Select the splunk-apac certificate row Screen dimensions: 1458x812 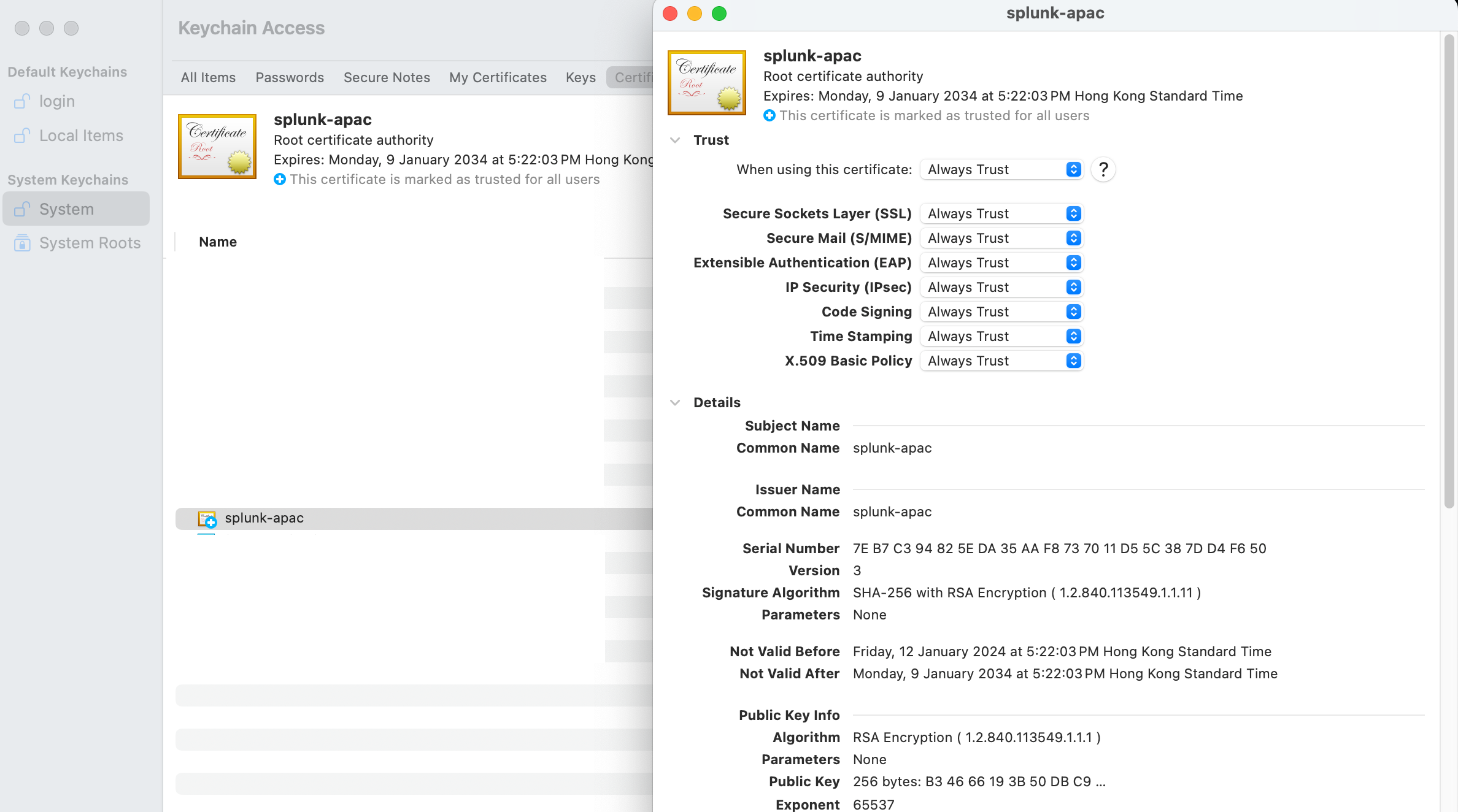414,519
